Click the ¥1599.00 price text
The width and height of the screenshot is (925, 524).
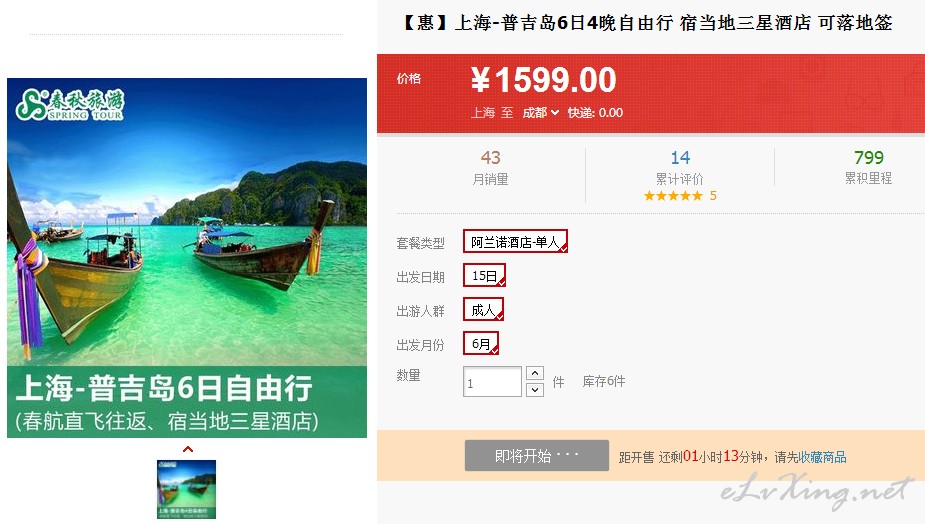click(x=543, y=80)
